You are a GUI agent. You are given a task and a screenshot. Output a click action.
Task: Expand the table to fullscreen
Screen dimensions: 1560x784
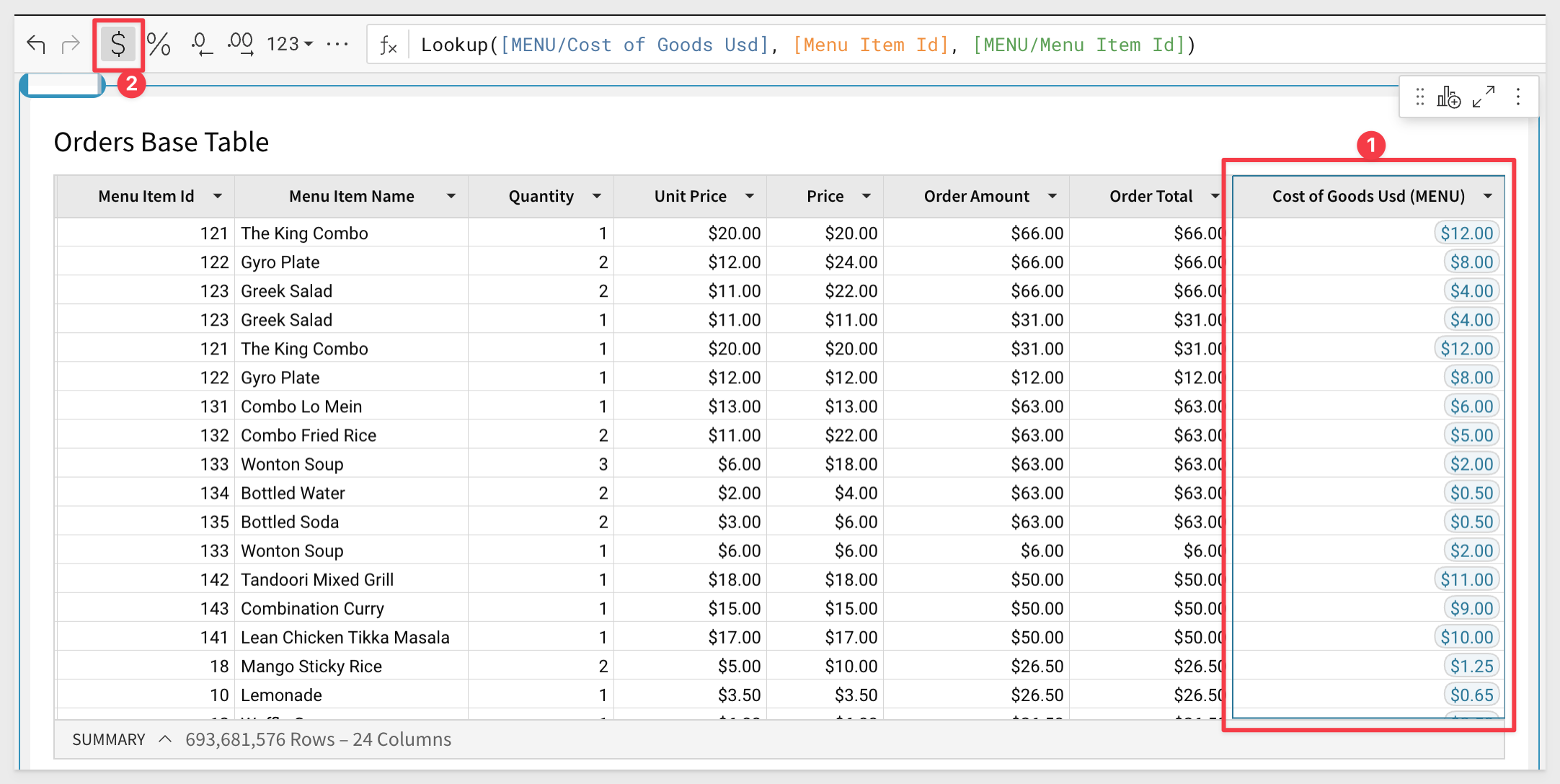(1484, 97)
